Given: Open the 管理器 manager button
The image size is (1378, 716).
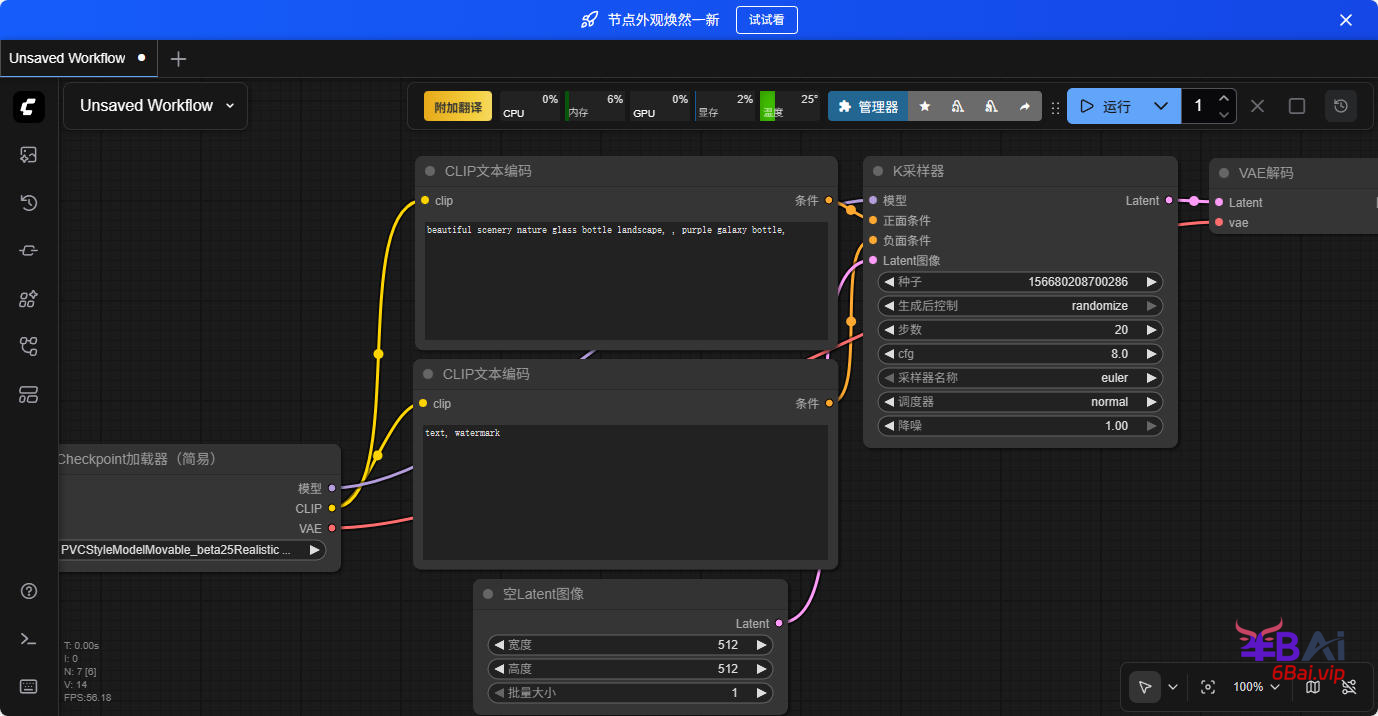Looking at the screenshot, I should [868, 106].
